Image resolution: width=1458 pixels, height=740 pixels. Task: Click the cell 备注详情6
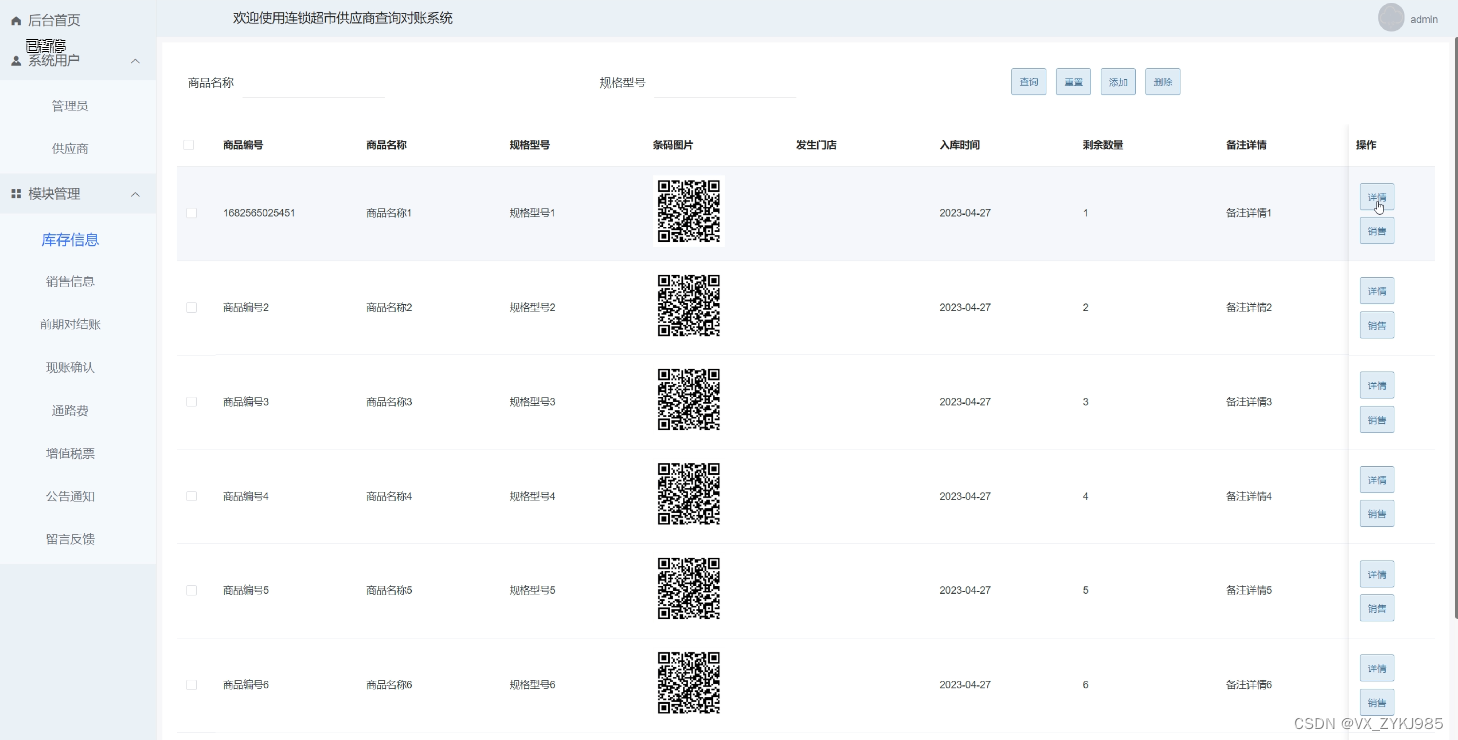pos(1249,685)
